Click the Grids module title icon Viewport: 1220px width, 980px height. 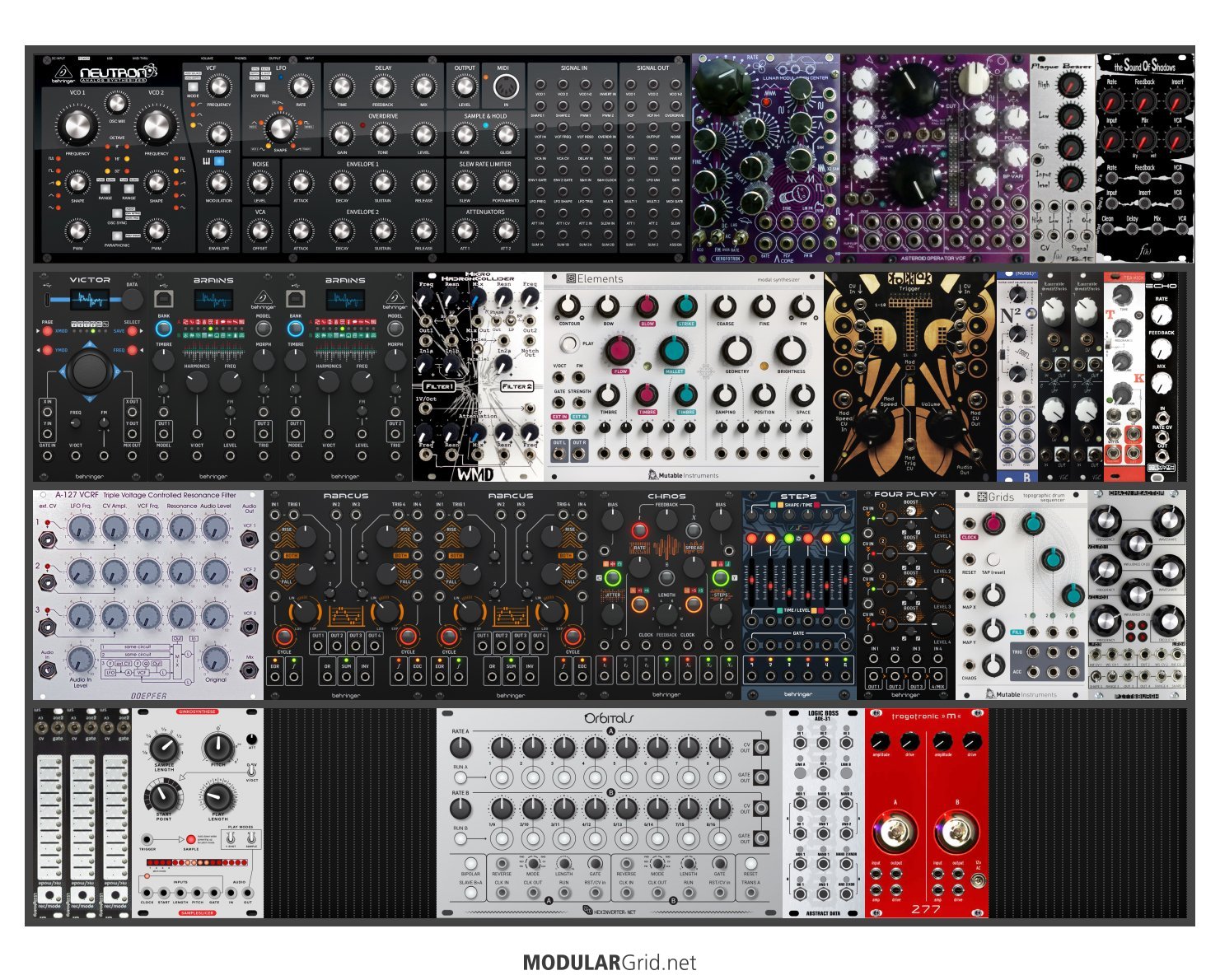pyautogui.click(x=981, y=497)
